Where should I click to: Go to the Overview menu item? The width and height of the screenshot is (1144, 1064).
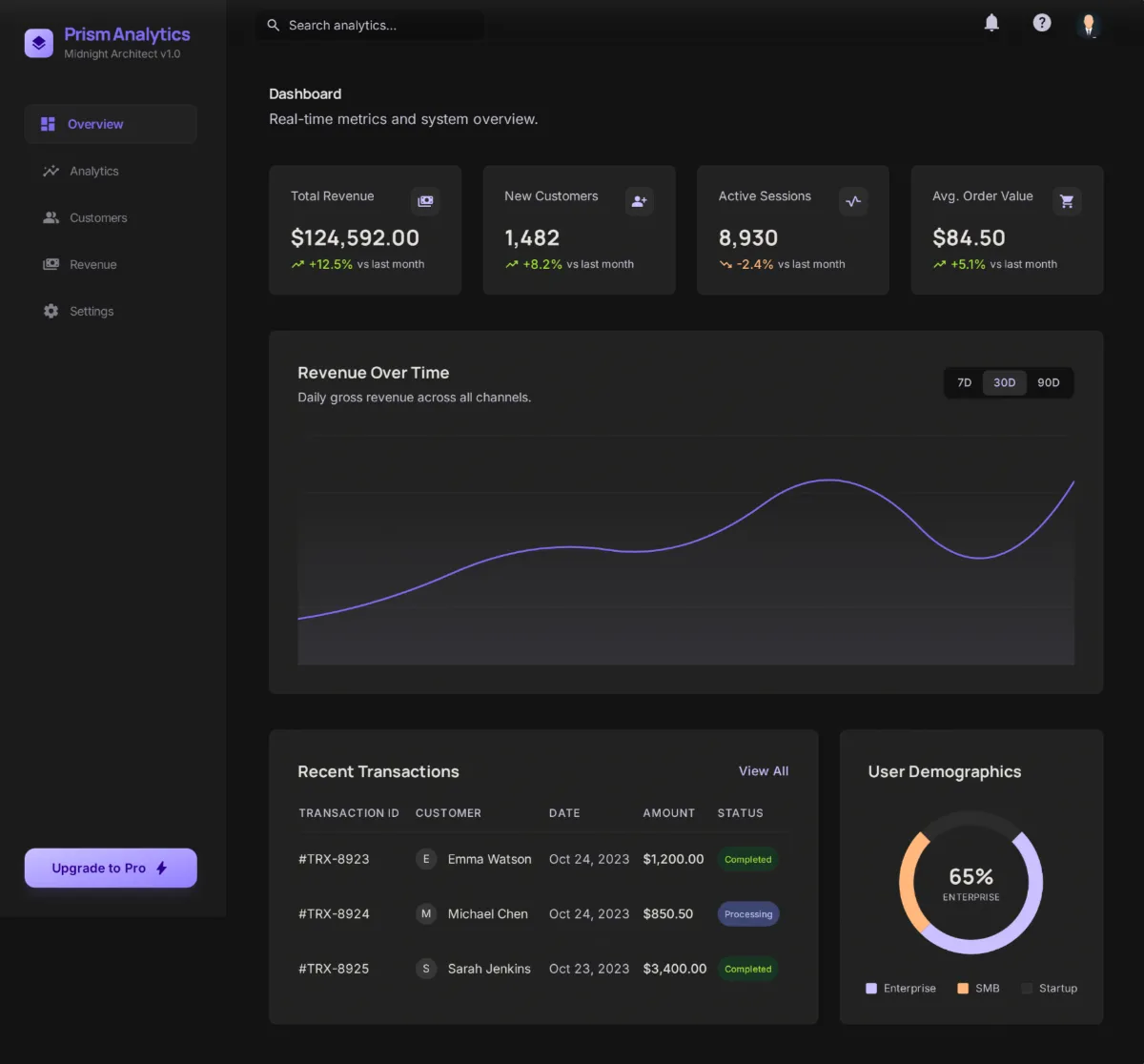[x=111, y=124]
